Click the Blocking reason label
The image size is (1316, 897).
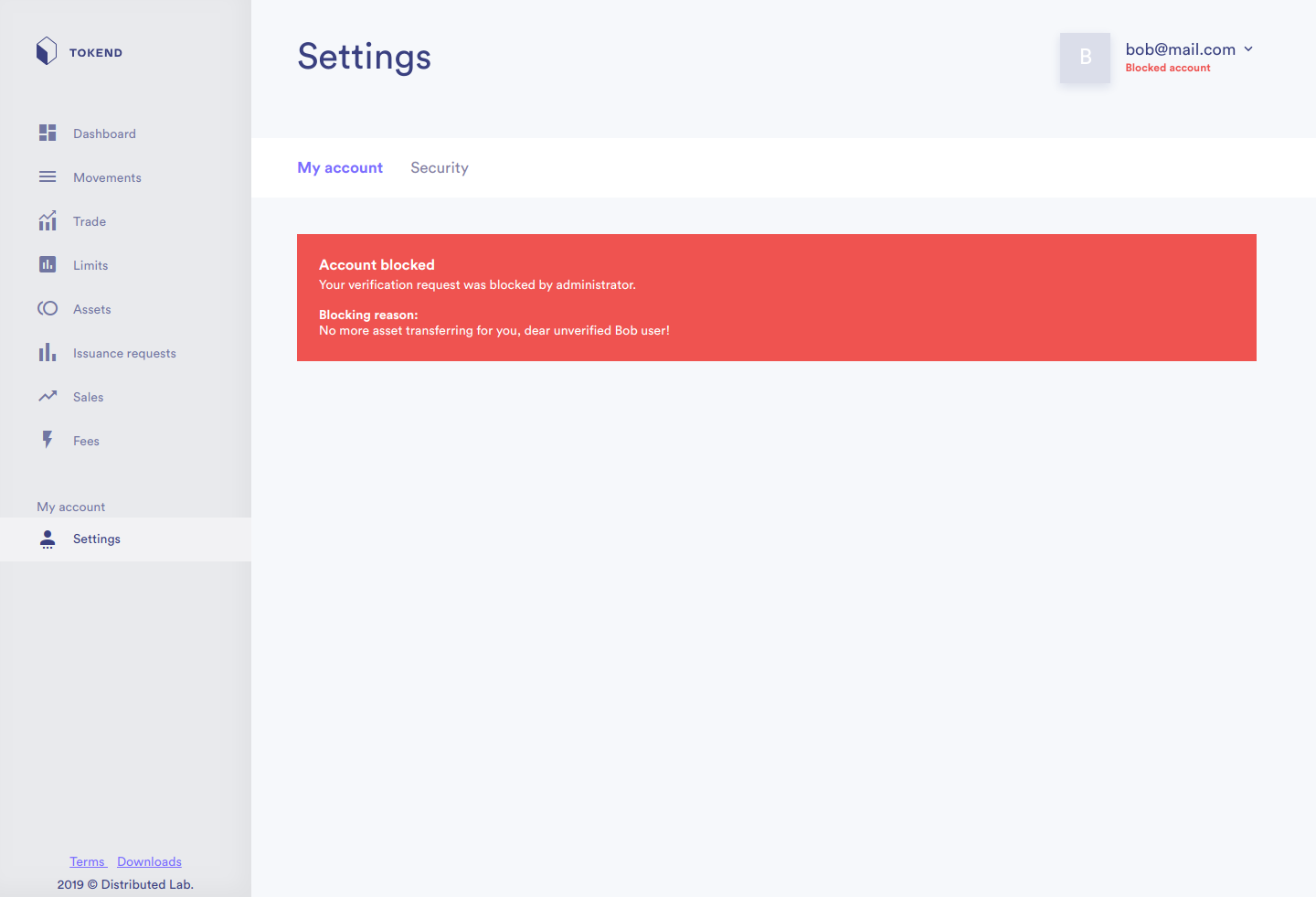(368, 315)
